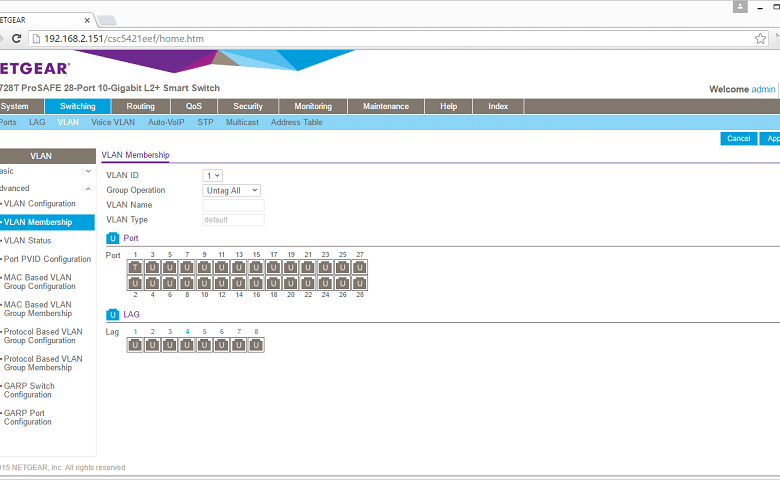This screenshot has height=480, width=780.
Task: Toggle membership of port 16
Action: tap(256, 284)
